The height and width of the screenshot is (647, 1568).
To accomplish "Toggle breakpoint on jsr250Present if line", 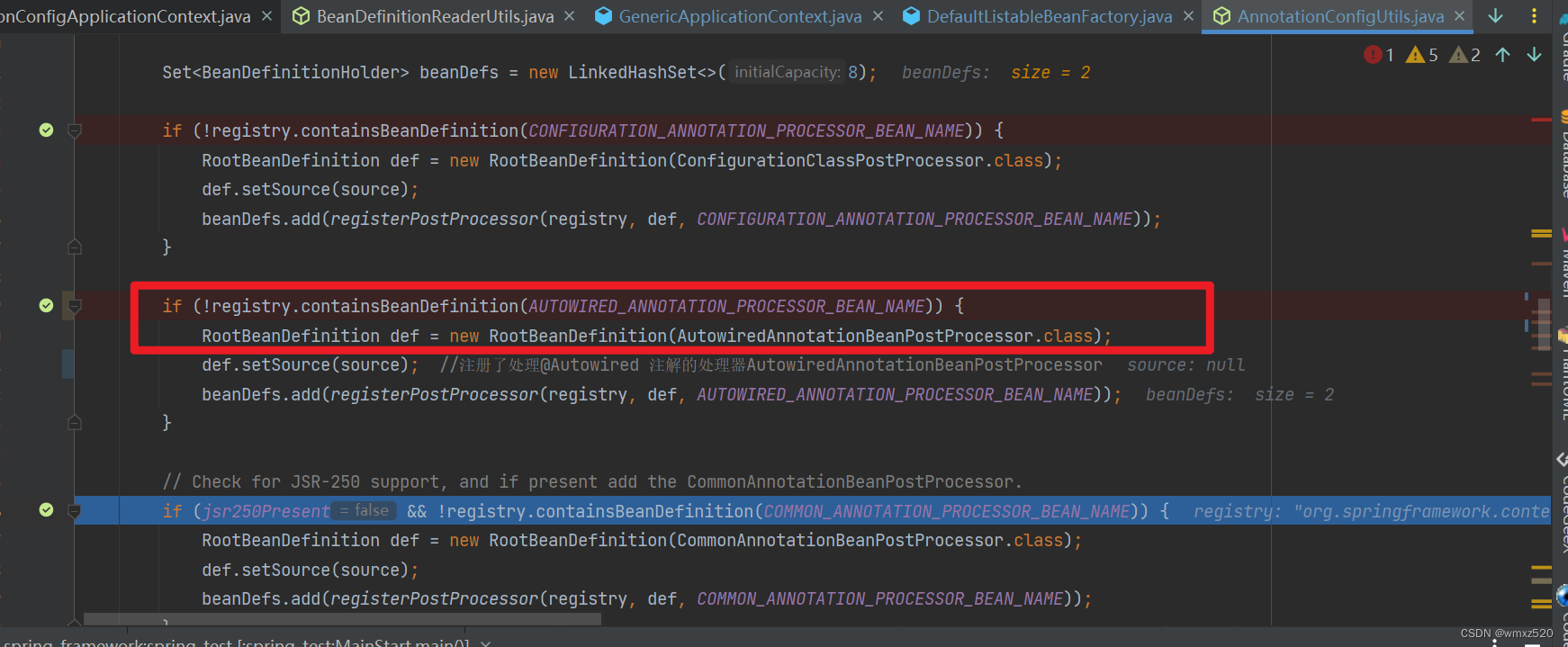I will tap(46, 510).
